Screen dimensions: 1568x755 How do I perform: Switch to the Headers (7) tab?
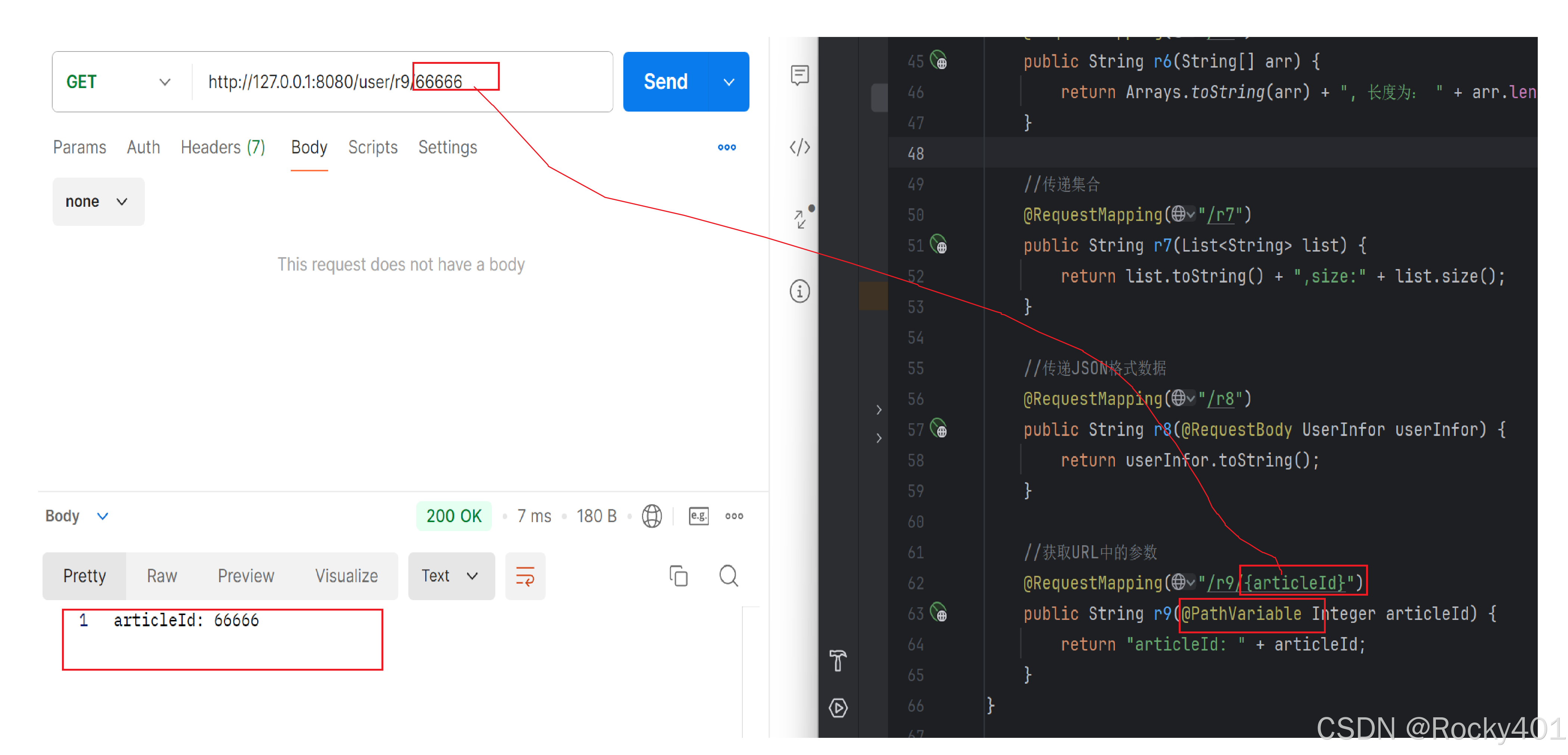(223, 147)
